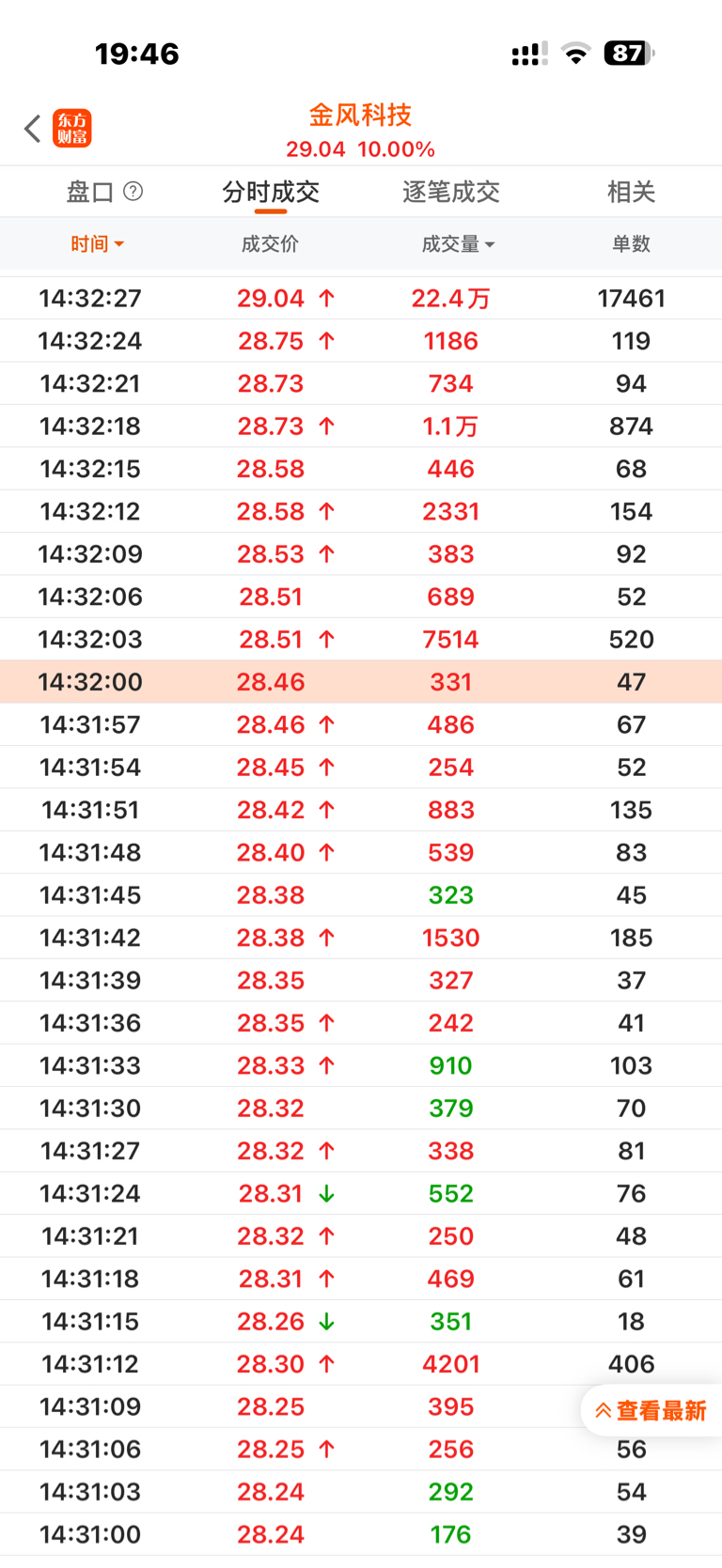Select the 分时成交 tab
This screenshot has height=1568, width=722.
(x=271, y=193)
